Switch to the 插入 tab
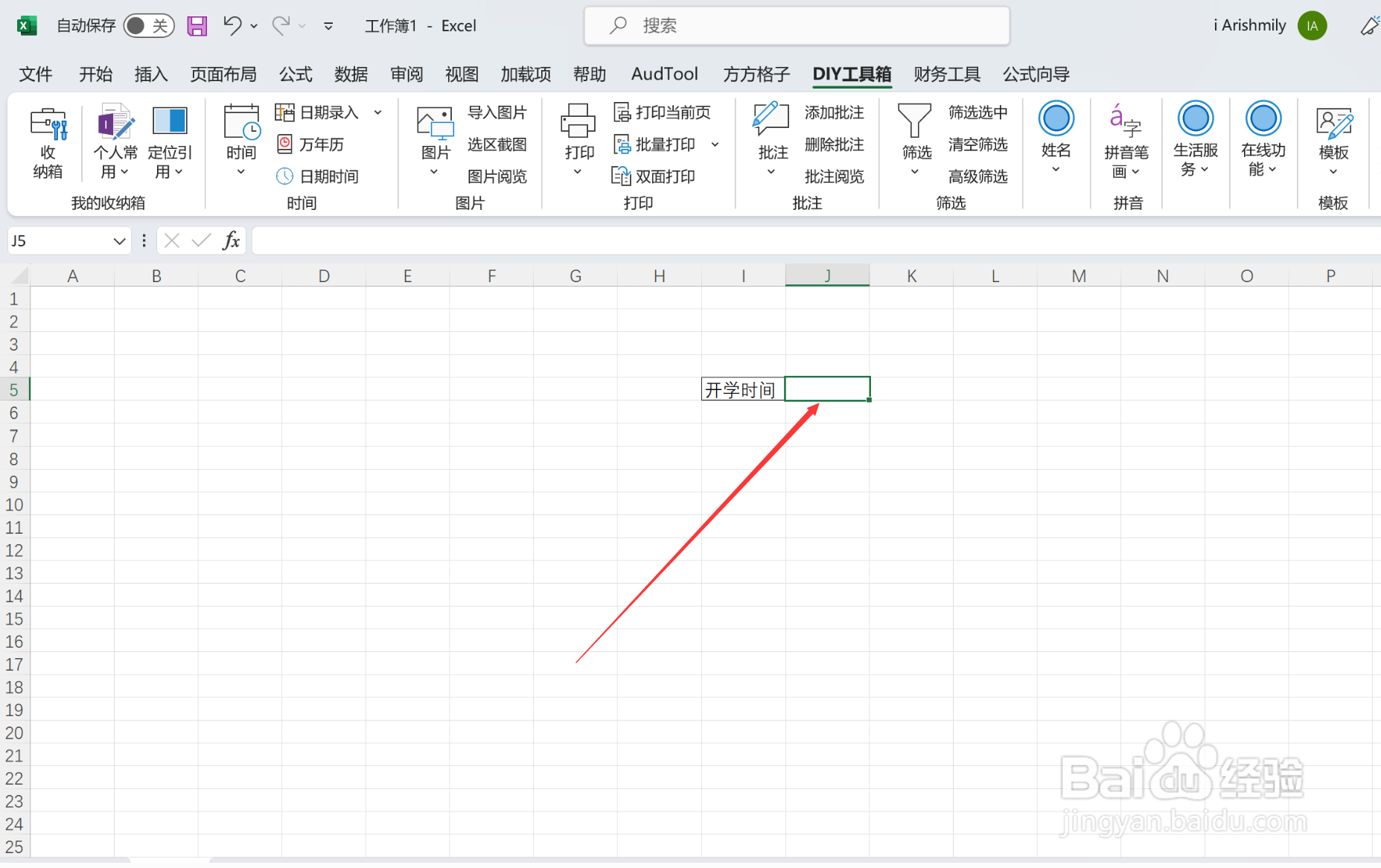1381x868 pixels. pyautogui.click(x=151, y=74)
